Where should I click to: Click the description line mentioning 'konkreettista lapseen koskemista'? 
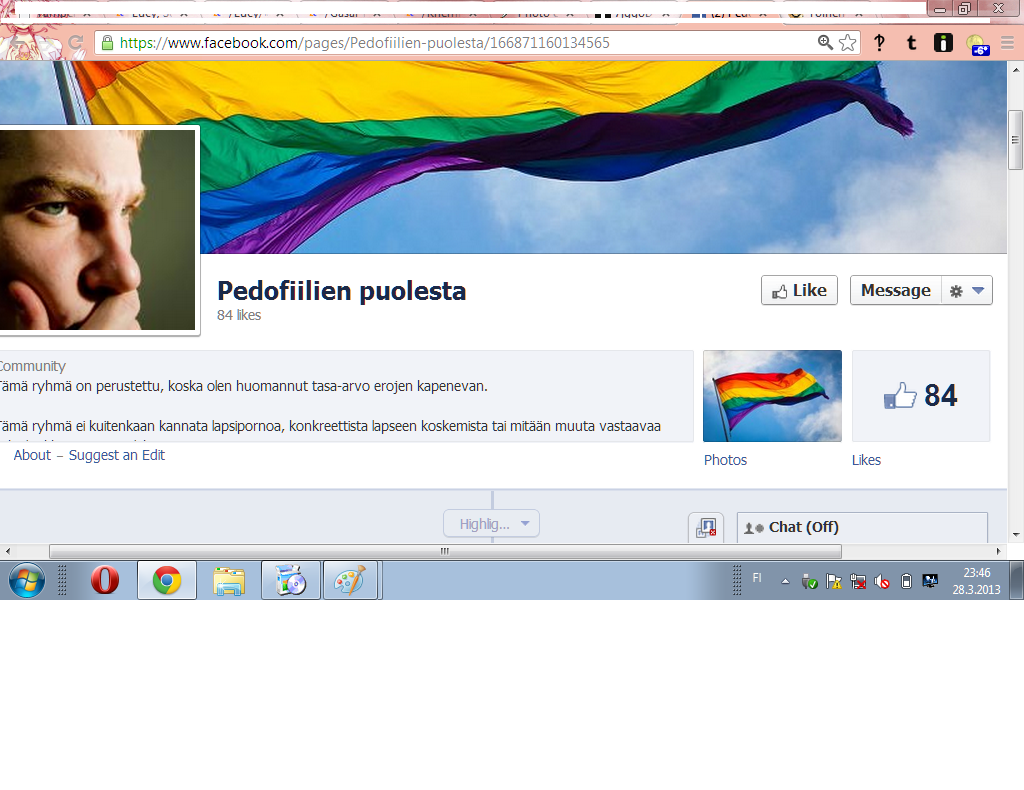330,426
